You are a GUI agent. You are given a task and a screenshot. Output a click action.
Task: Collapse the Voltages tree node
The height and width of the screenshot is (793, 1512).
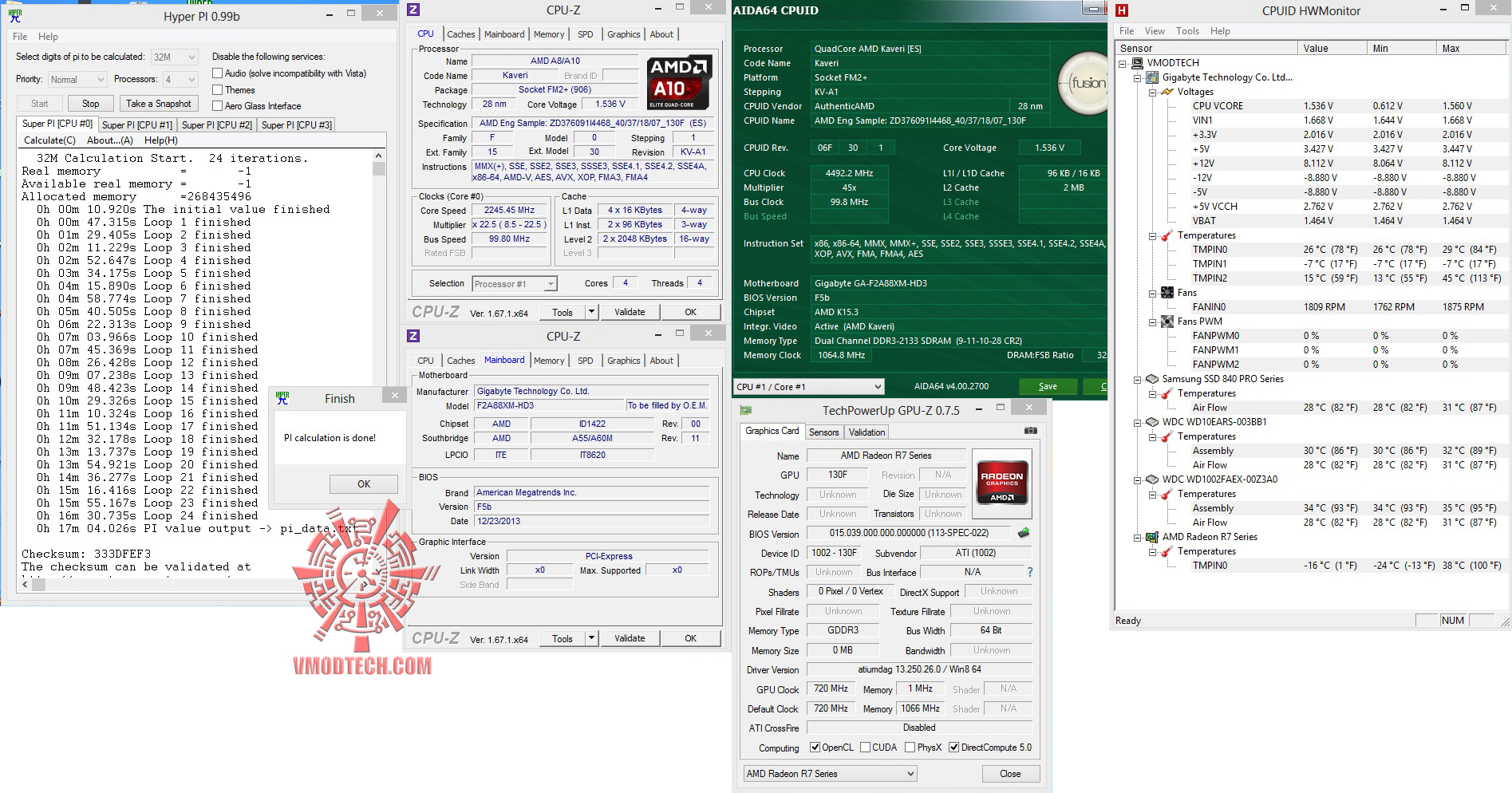[1152, 92]
